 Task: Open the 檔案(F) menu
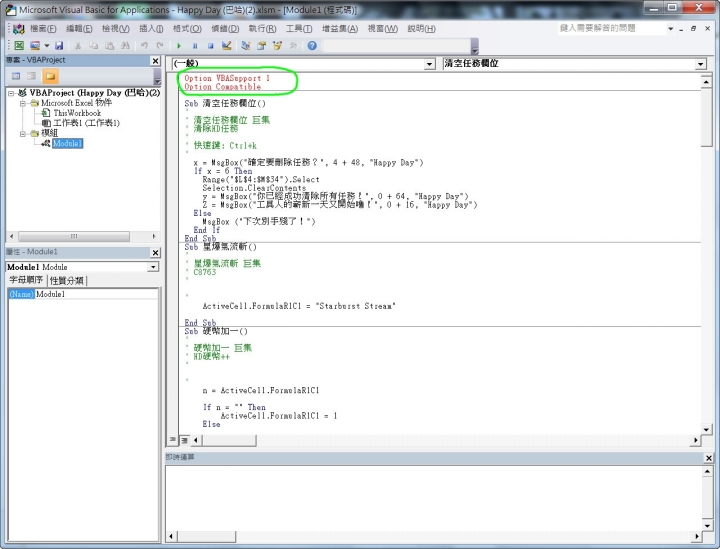[43, 28]
